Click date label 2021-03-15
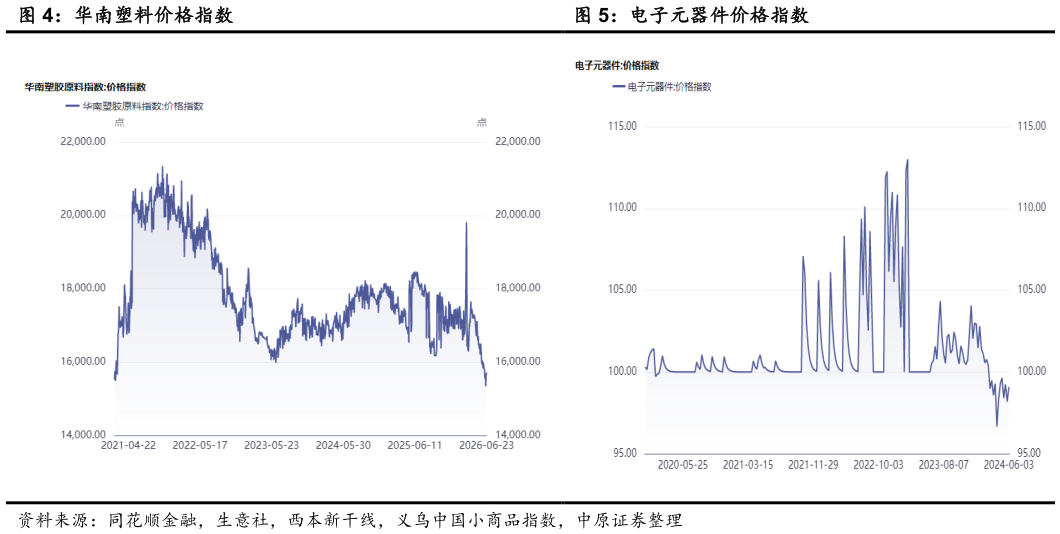Viewport: 1060px width, 534px height. point(748,465)
